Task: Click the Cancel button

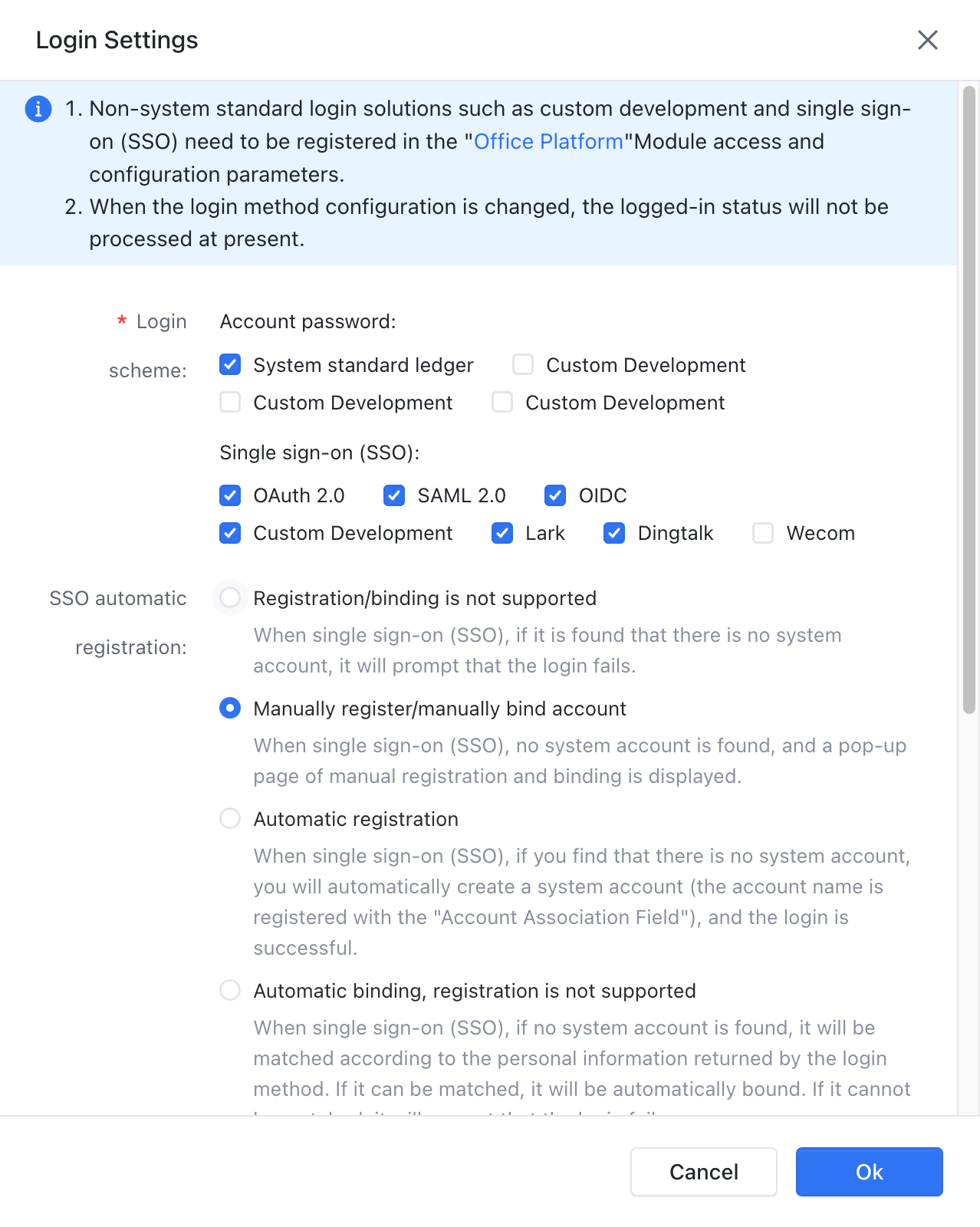Action: point(704,1172)
